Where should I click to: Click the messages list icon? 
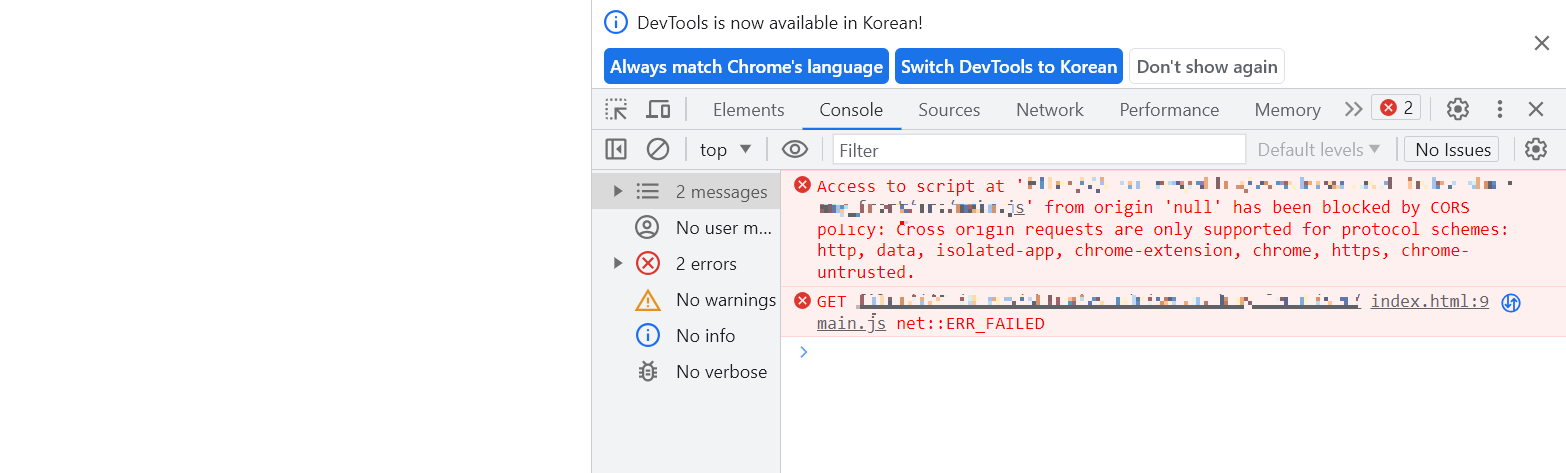point(648,191)
